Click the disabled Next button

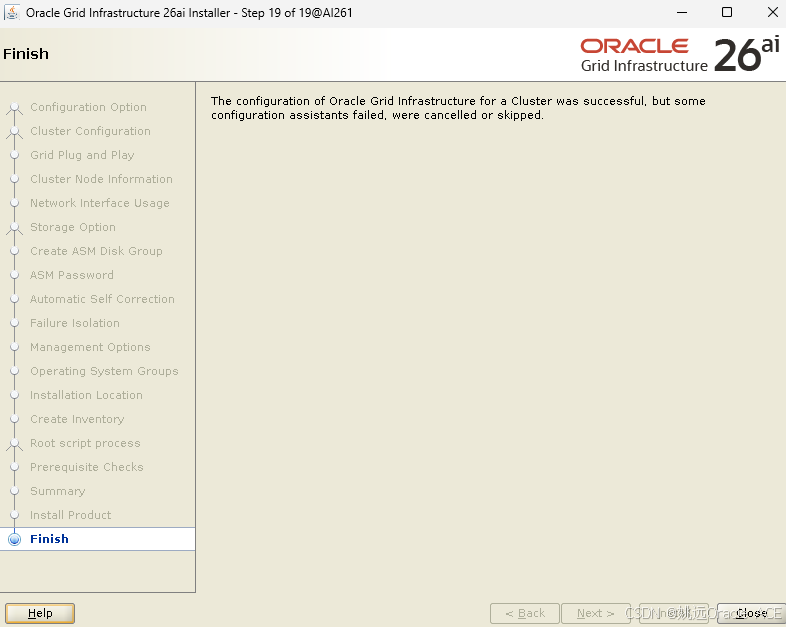click(x=596, y=613)
